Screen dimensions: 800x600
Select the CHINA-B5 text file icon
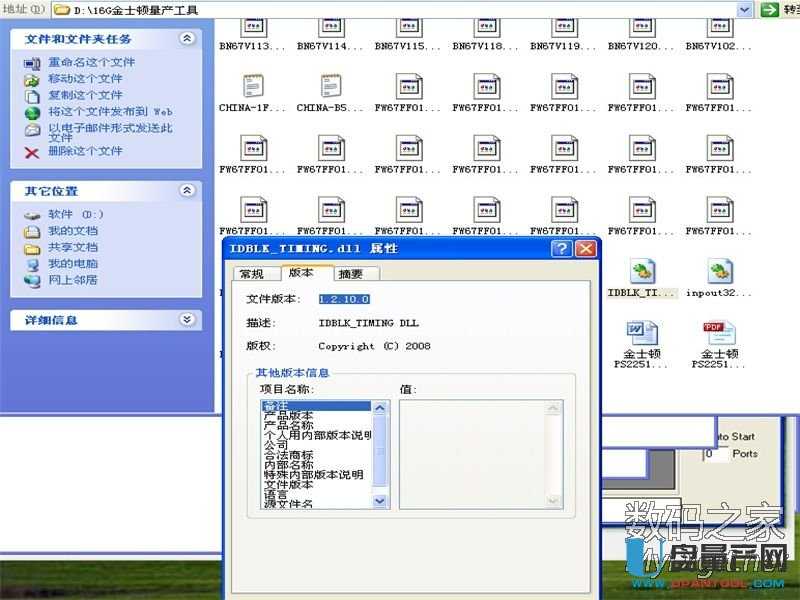point(331,87)
